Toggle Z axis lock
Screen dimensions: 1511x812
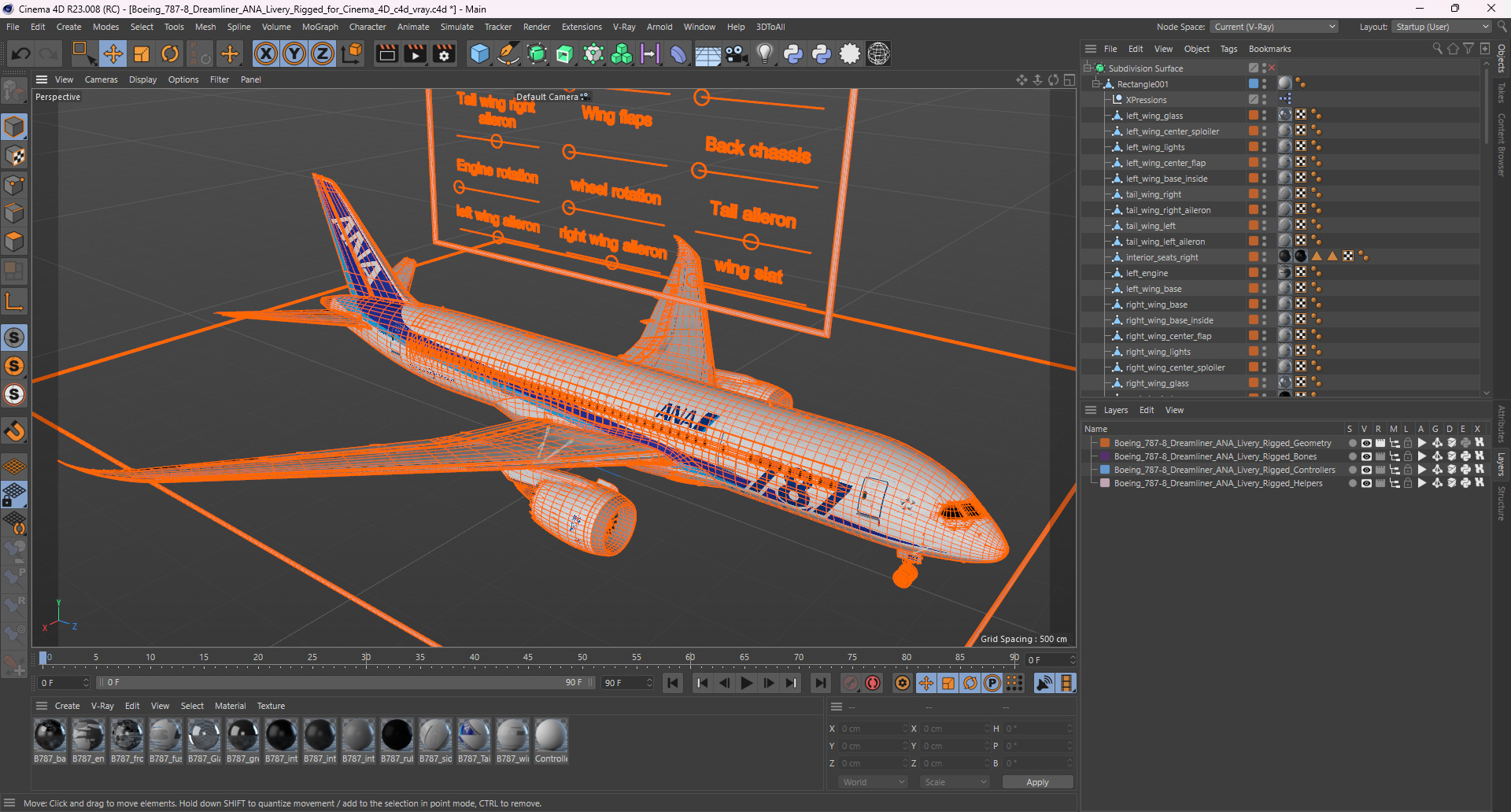[x=323, y=54]
